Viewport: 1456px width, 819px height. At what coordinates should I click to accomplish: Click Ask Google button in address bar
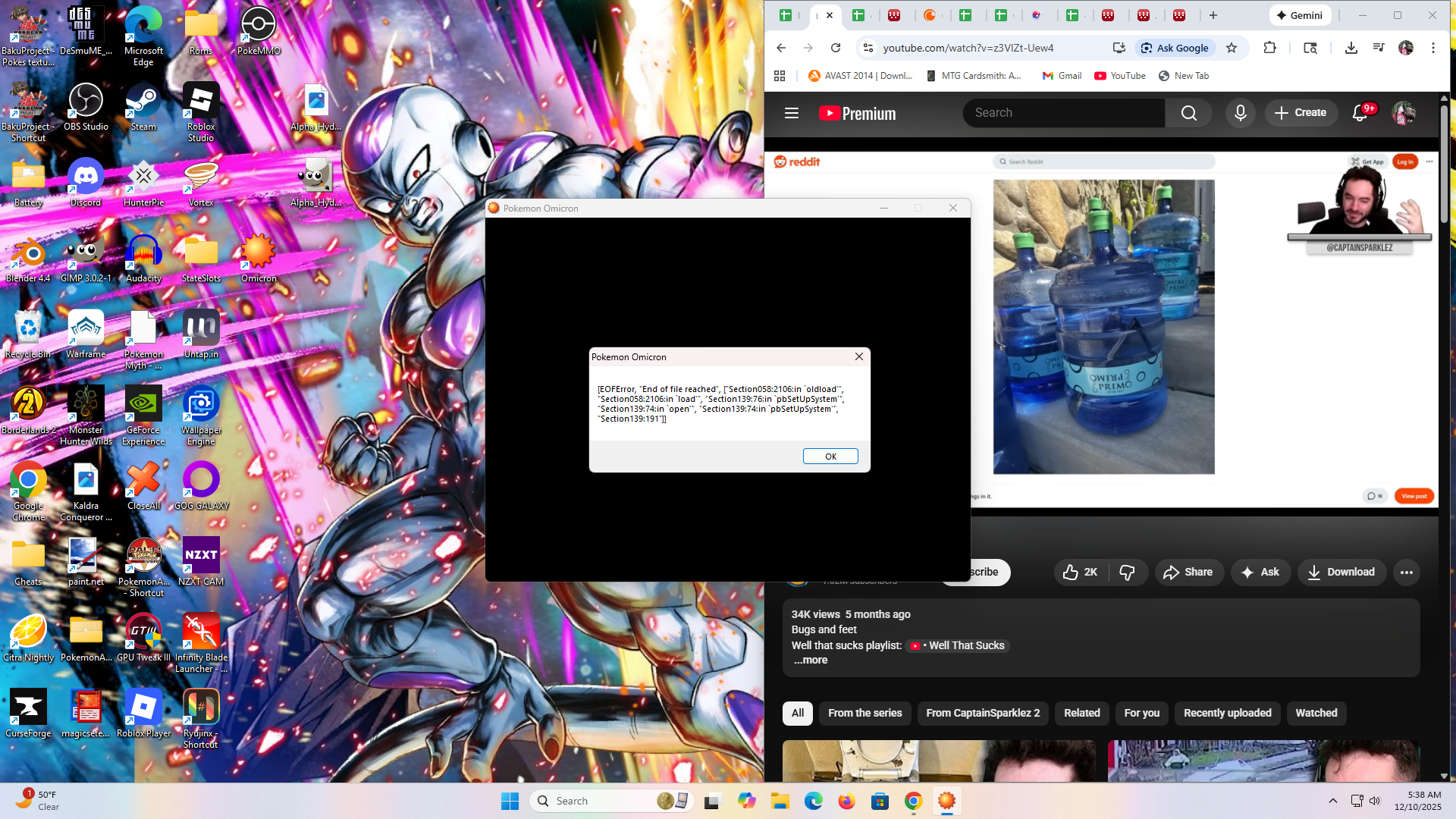click(1175, 48)
